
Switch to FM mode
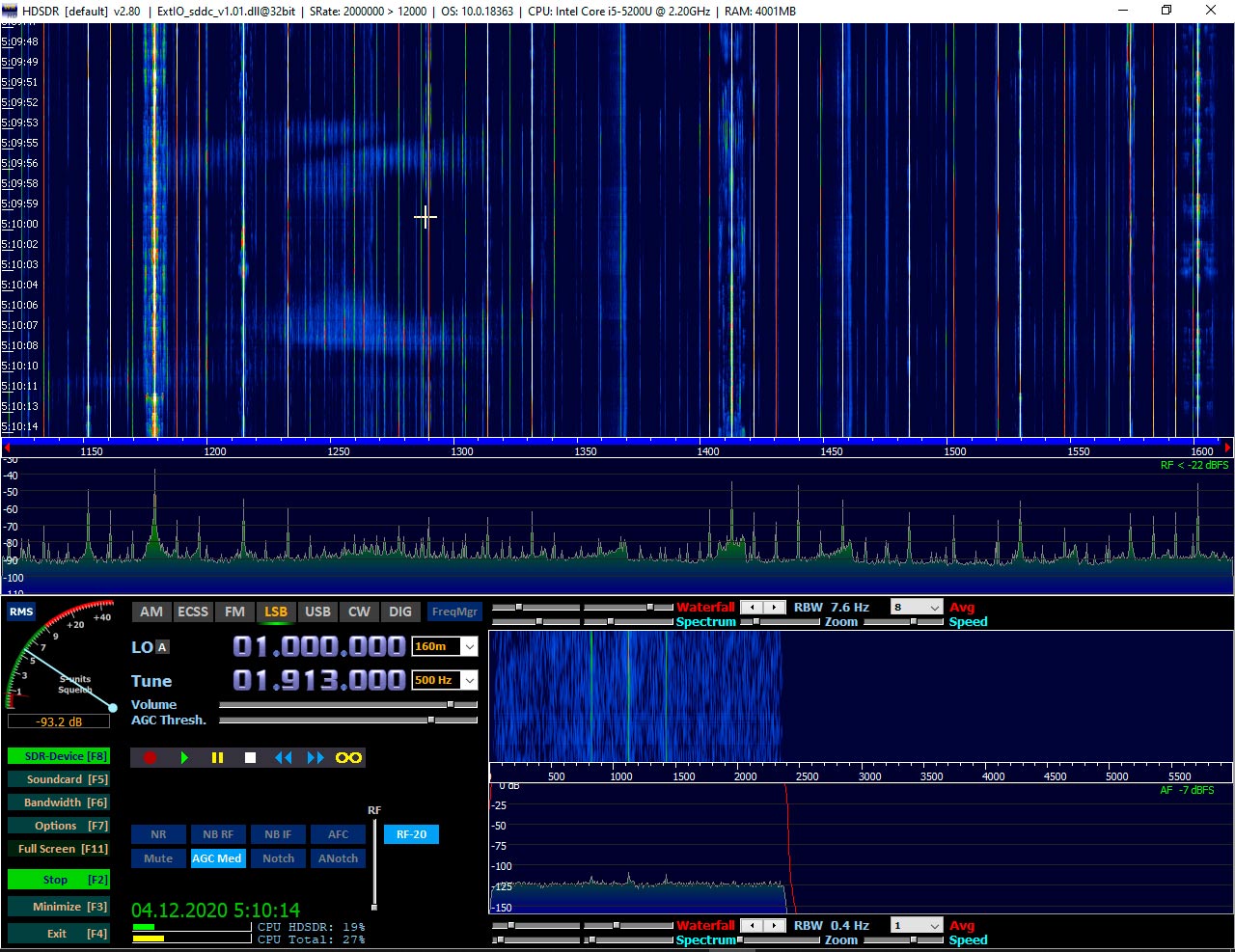click(234, 612)
